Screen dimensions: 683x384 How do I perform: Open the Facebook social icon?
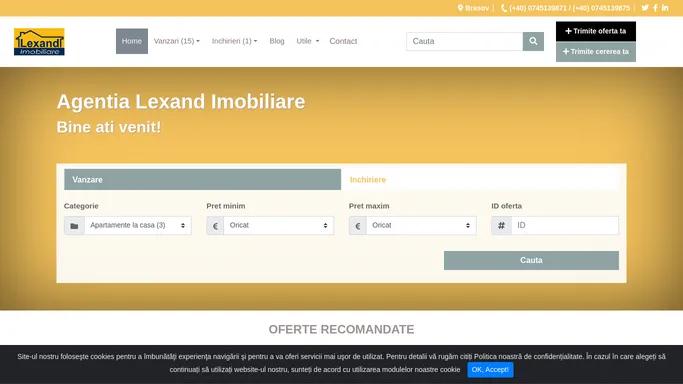[655, 8]
